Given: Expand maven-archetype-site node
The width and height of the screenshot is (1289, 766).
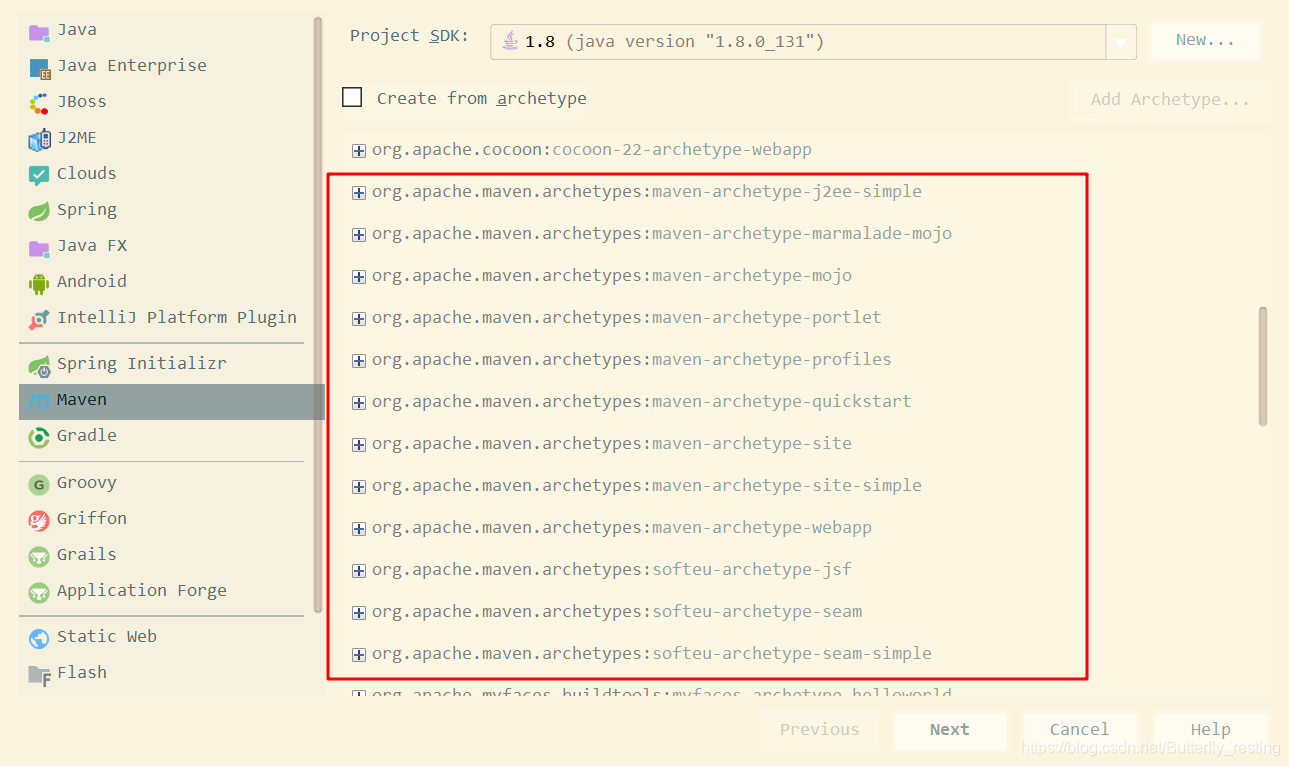Looking at the screenshot, I should click(359, 445).
